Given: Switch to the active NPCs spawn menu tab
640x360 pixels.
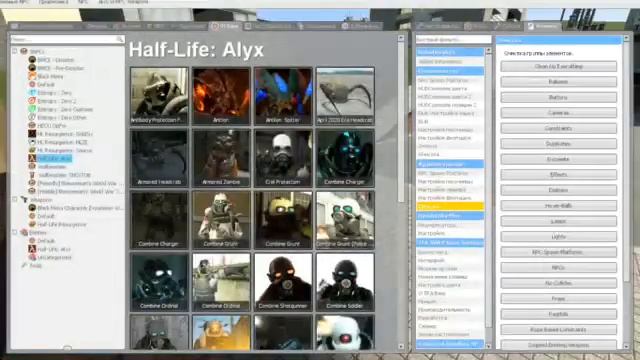Looking at the screenshot, I should coord(225,26).
